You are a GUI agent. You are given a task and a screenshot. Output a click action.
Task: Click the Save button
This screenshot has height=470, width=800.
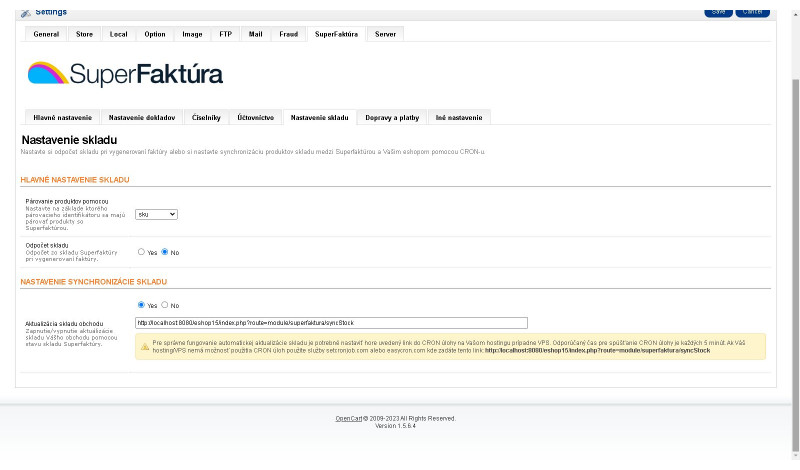click(x=718, y=12)
